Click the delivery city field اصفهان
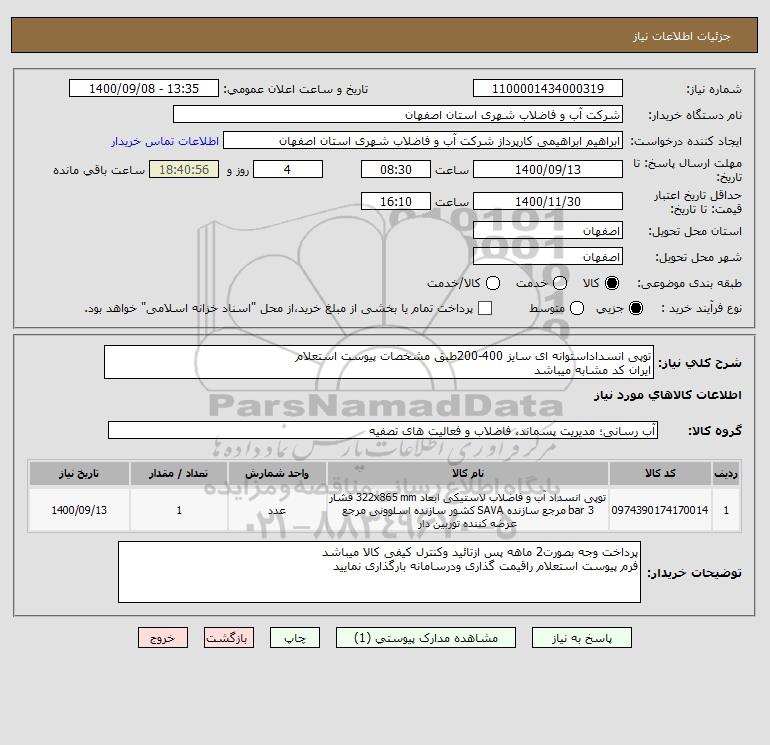The image size is (770, 745). point(548,256)
